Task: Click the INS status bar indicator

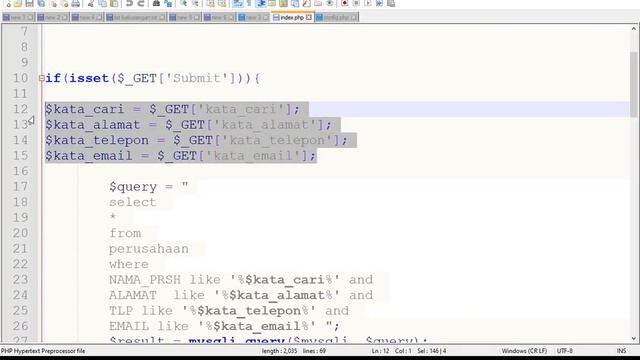Action: tap(621, 351)
